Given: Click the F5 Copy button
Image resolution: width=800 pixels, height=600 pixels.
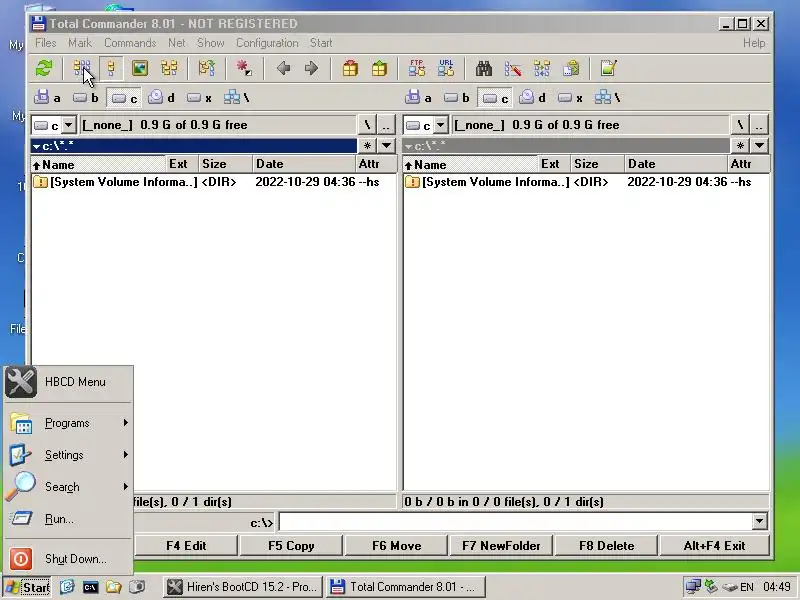Looking at the screenshot, I should [x=291, y=545].
